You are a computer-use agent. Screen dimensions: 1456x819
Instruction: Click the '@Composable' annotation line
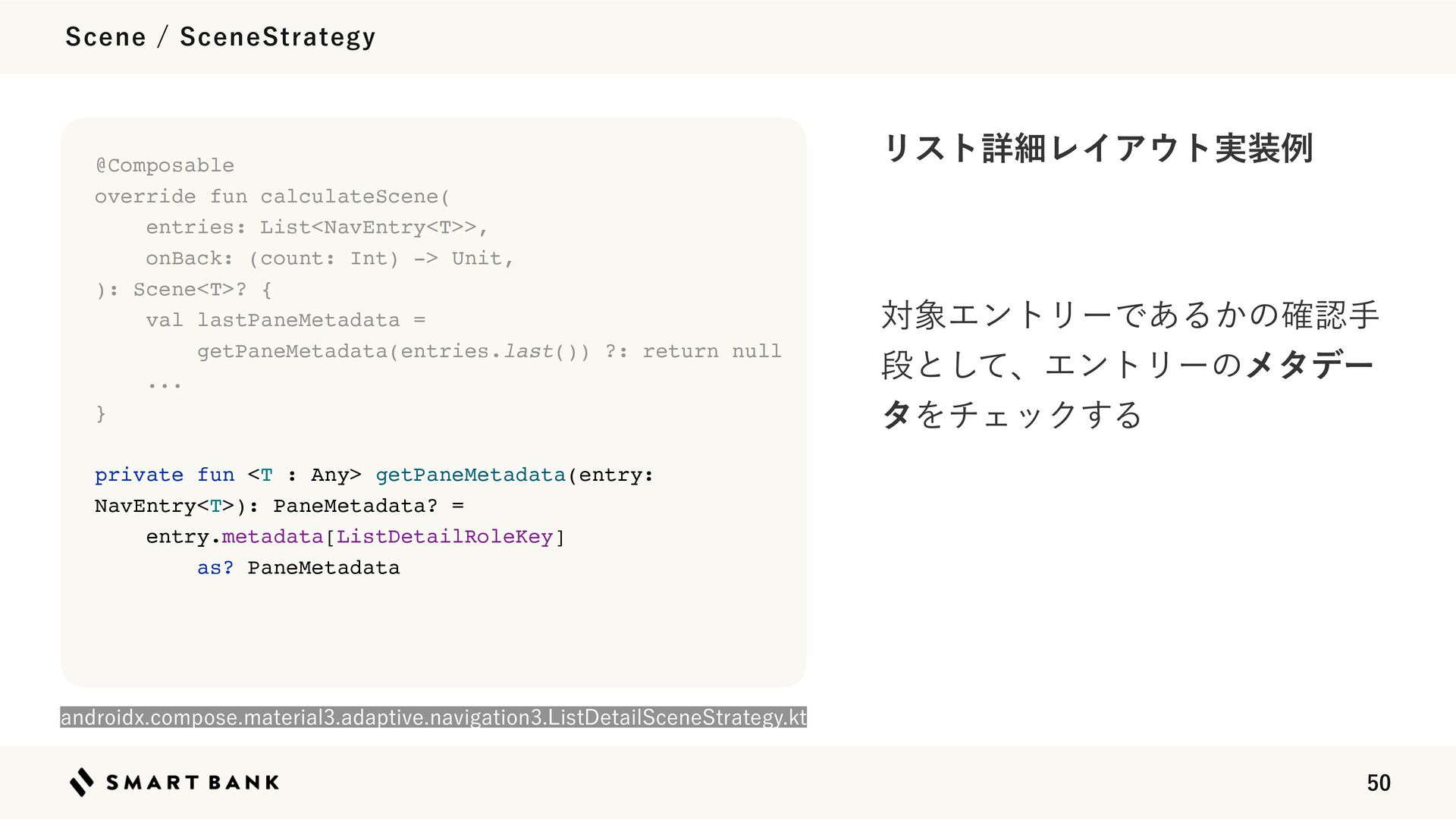[x=165, y=165]
